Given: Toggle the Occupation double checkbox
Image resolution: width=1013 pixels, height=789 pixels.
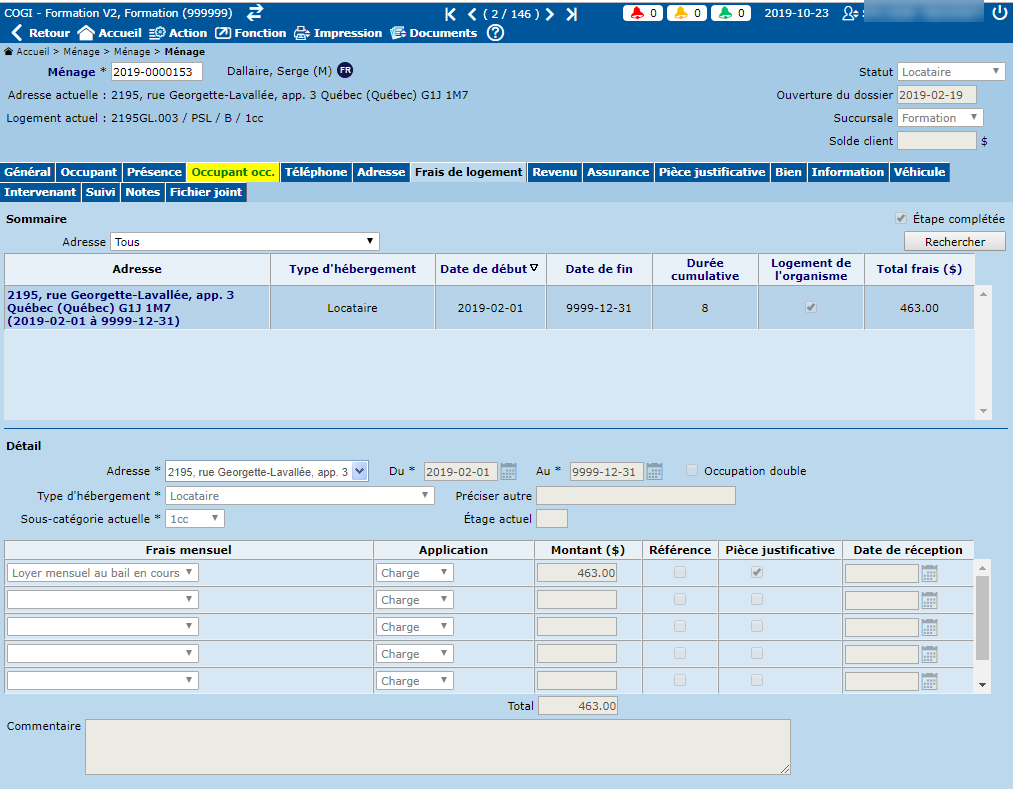Looking at the screenshot, I should click(x=693, y=471).
